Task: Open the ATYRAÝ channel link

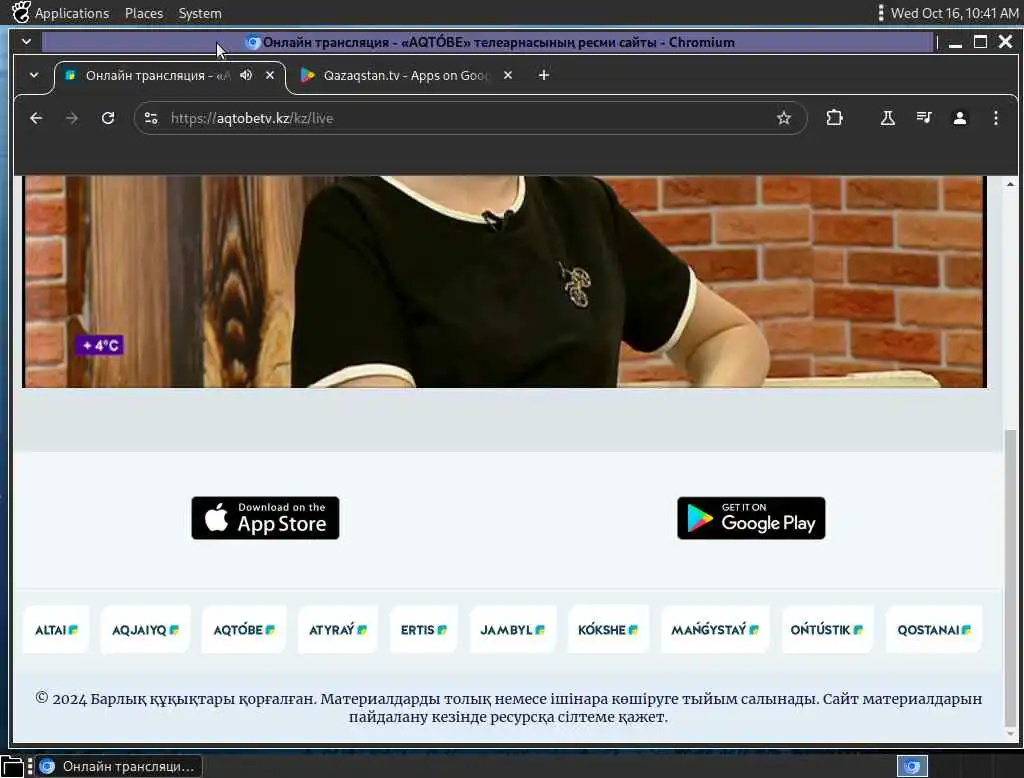Action: pos(338,630)
